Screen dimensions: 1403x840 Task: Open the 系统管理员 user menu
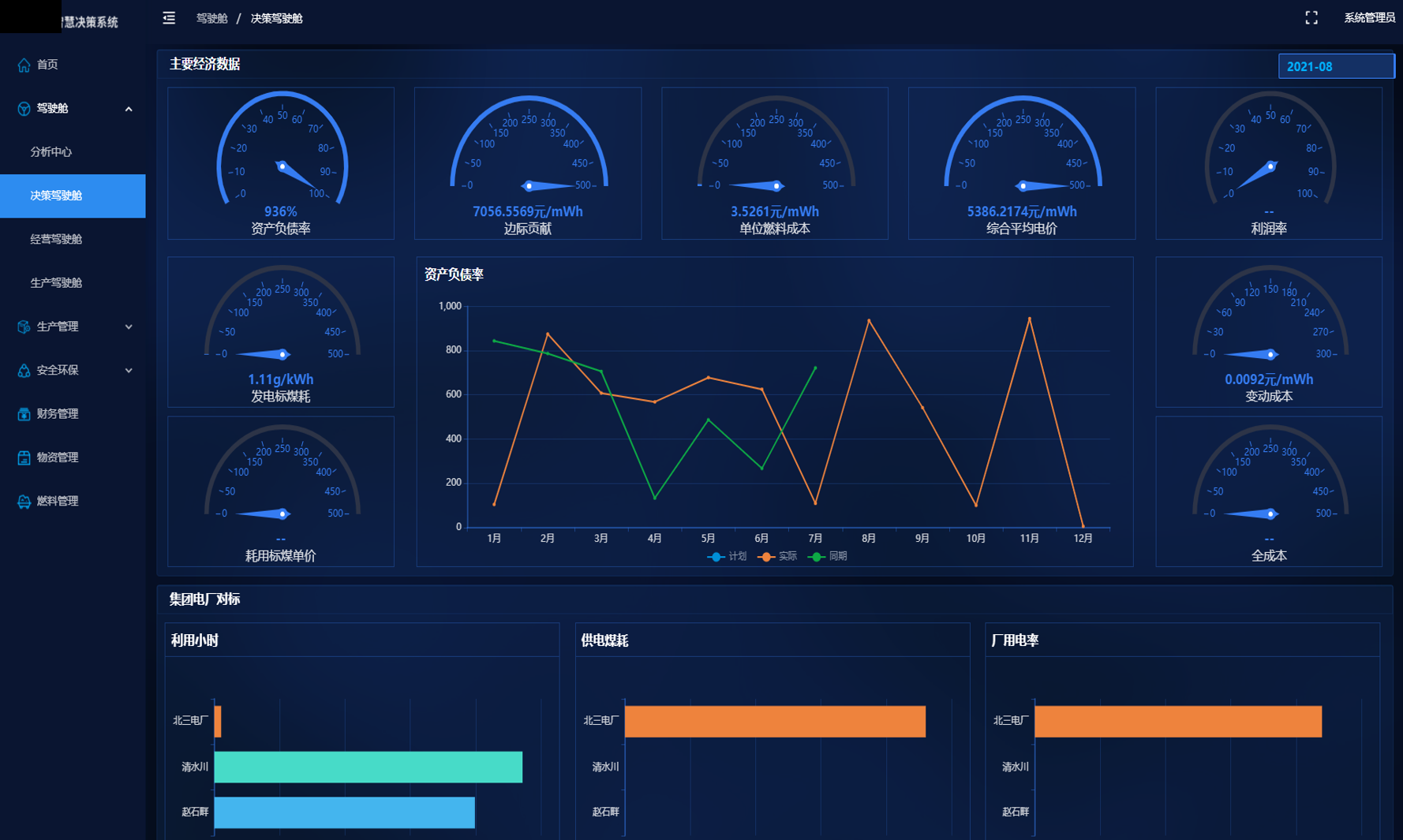pos(1369,18)
